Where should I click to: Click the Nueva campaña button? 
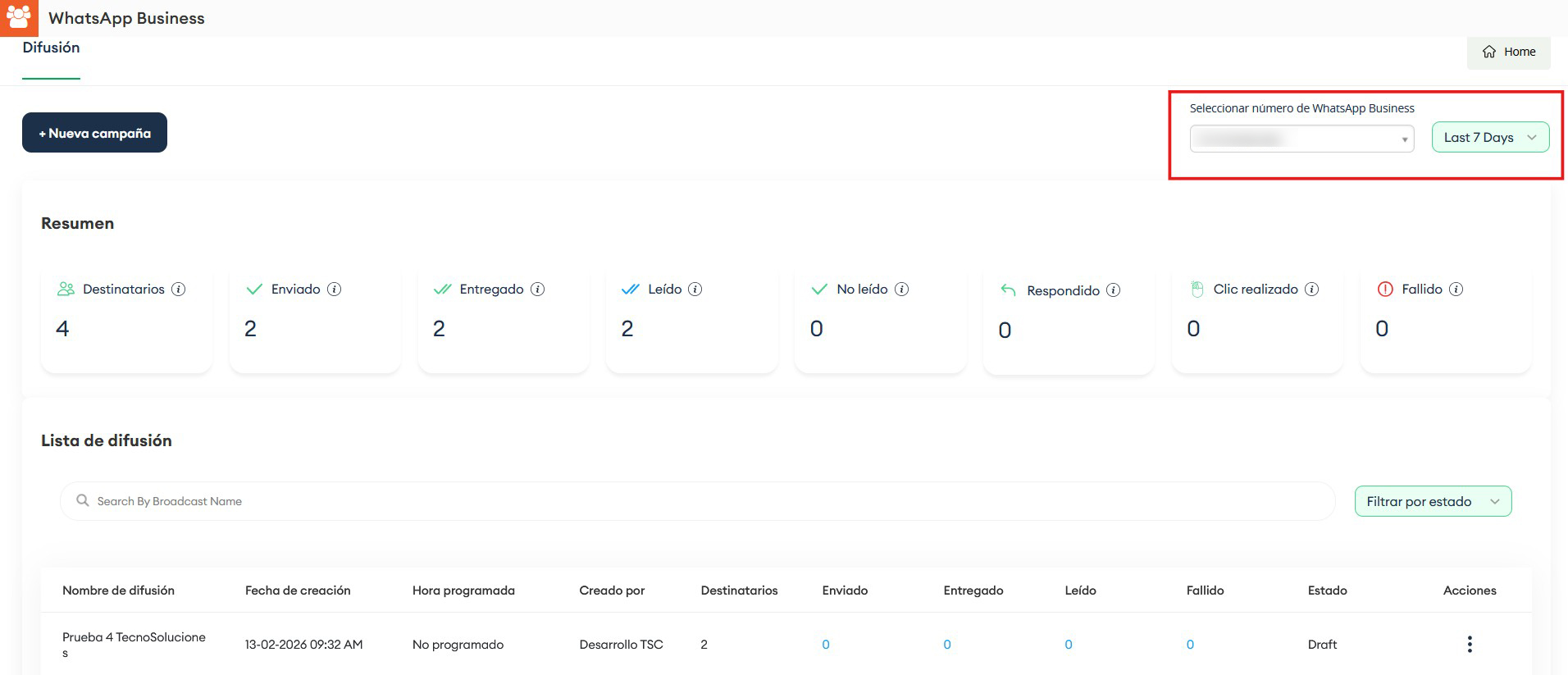(94, 133)
